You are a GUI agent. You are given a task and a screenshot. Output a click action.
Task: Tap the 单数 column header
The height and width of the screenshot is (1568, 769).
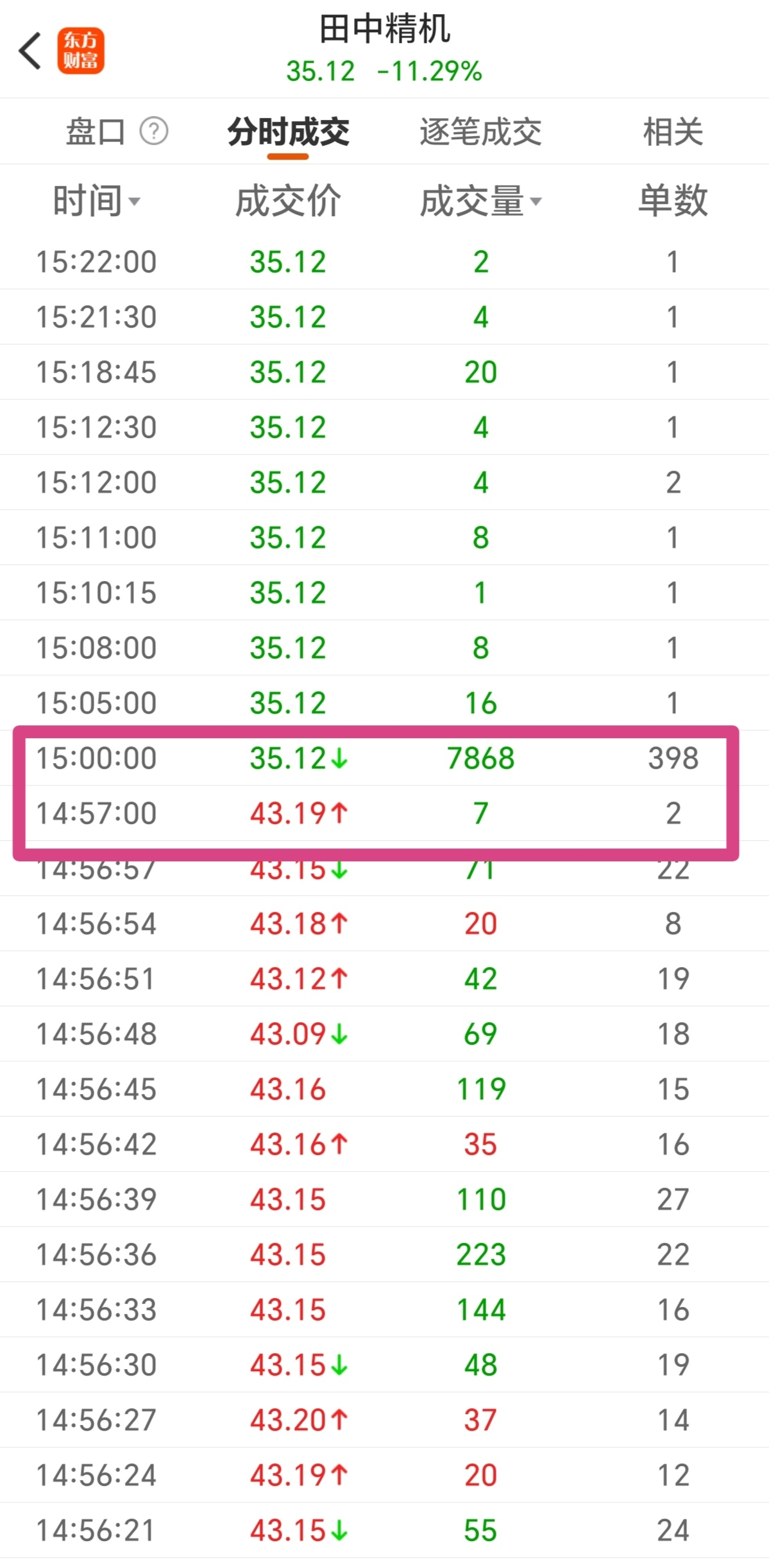[x=673, y=201]
